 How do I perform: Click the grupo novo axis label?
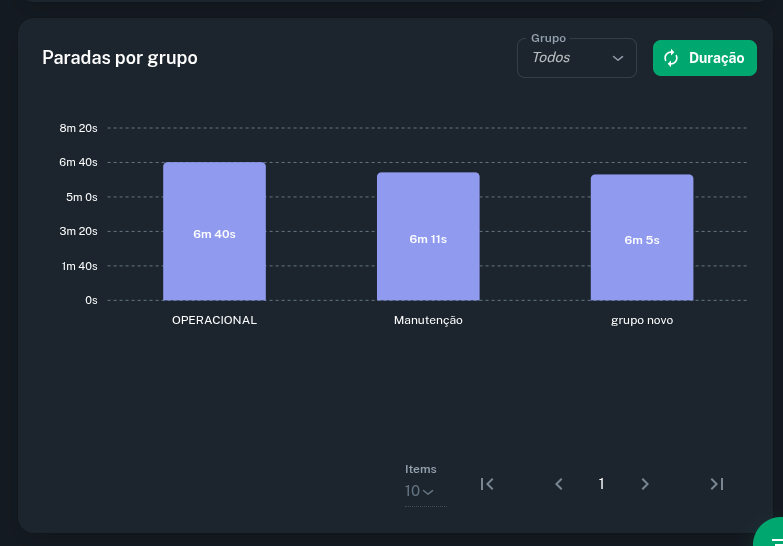tap(641, 320)
